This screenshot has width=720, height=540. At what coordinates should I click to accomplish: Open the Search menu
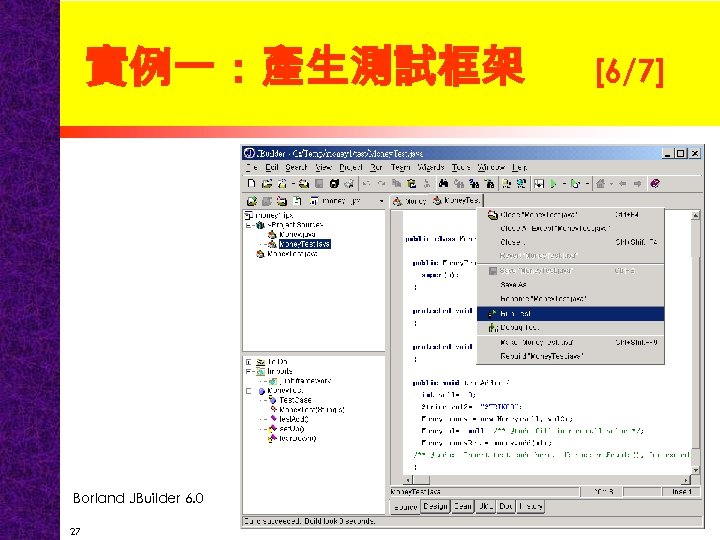tap(296, 168)
